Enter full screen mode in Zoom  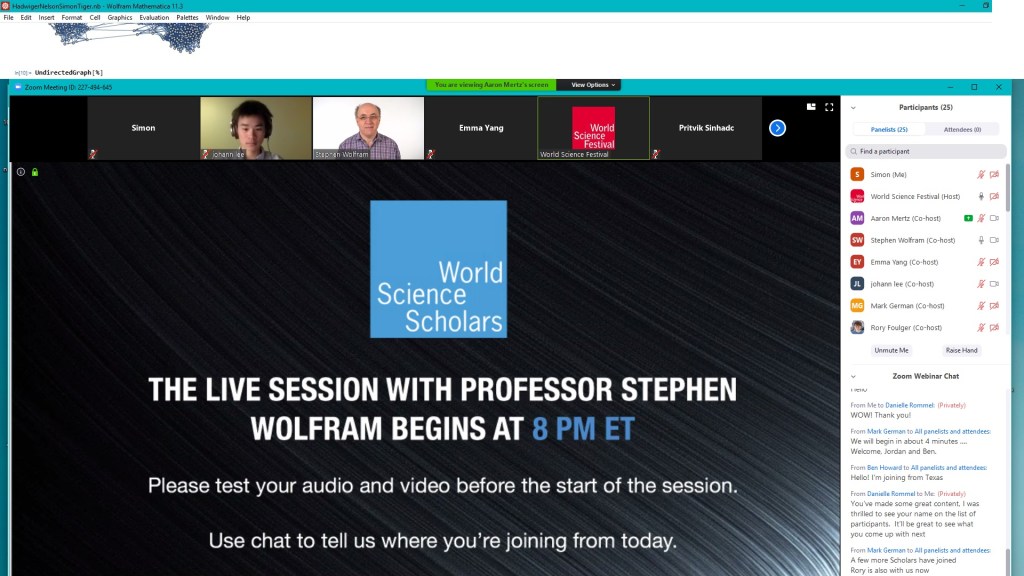[829, 107]
